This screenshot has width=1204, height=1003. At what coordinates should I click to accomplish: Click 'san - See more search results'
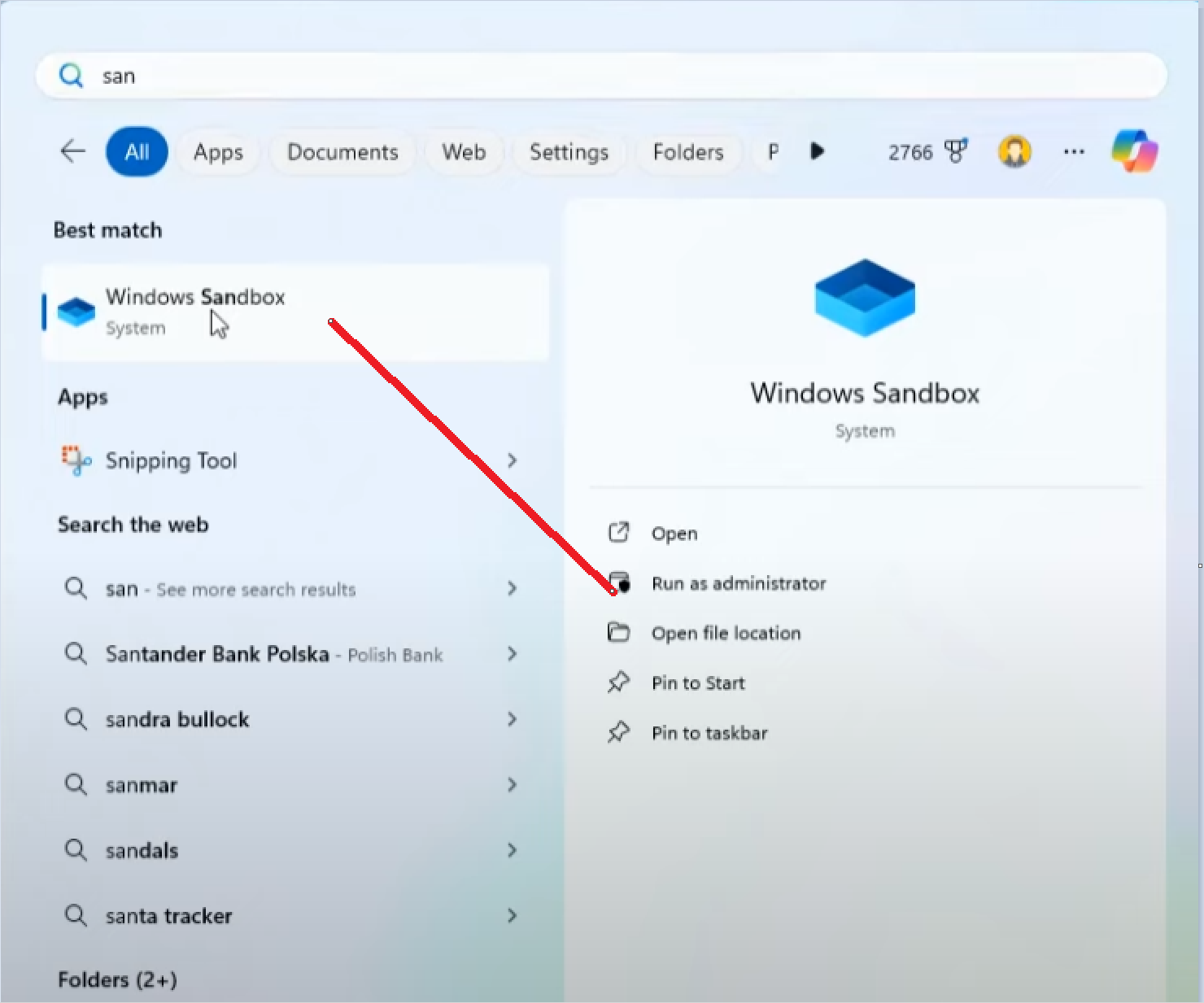coord(230,589)
